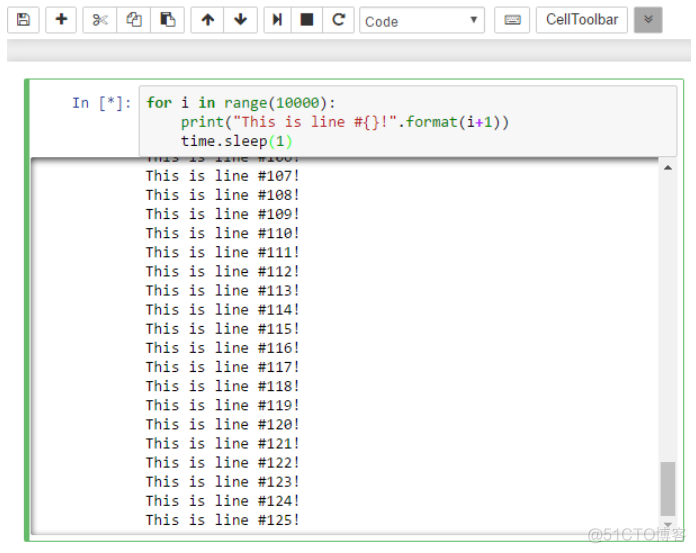Click output text 'This is line #113!'
Image resolution: width=696 pixels, height=553 pixels.
coord(223,291)
